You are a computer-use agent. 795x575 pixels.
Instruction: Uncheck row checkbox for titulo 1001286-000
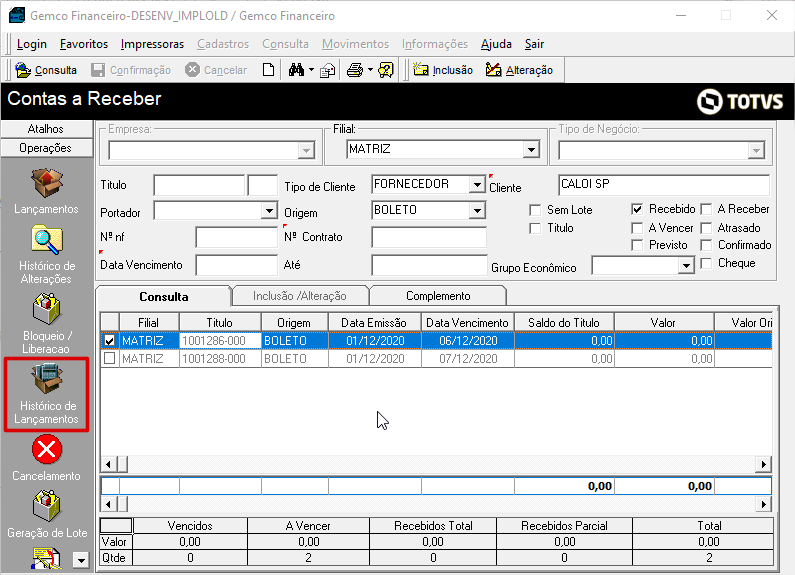point(110,340)
